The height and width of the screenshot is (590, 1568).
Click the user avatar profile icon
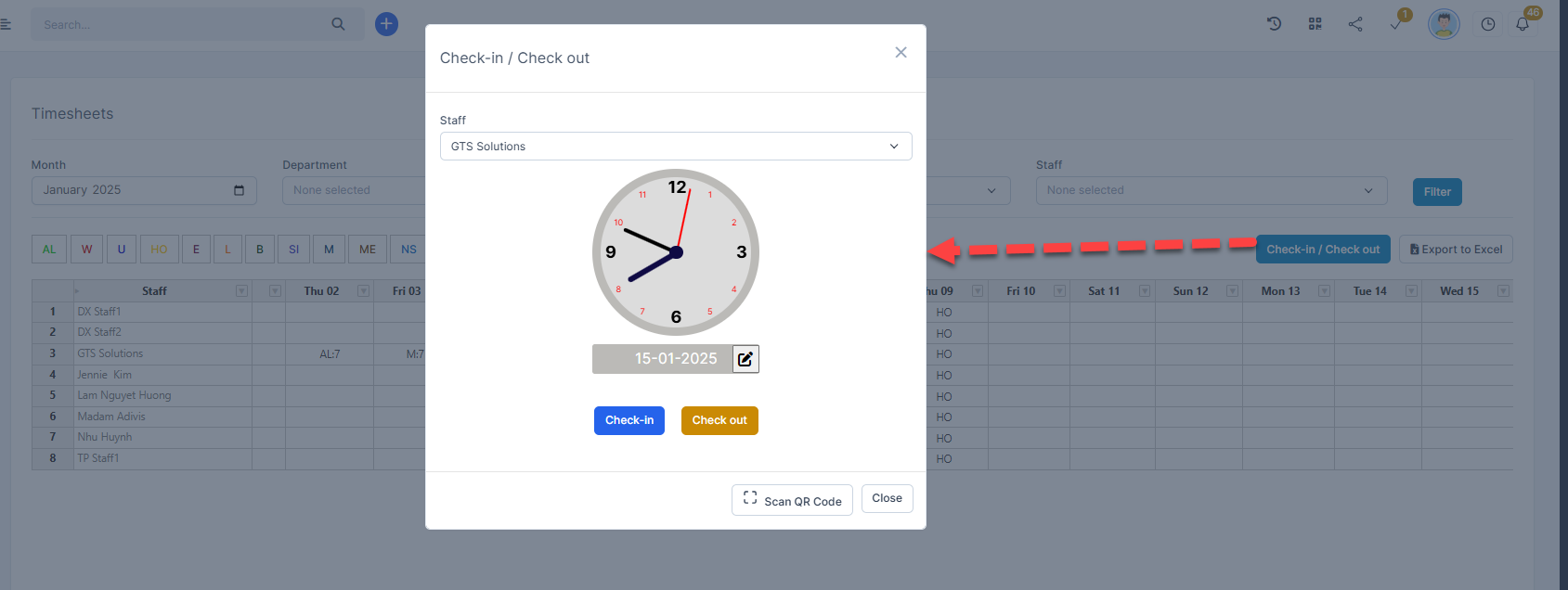pyautogui.click(x=1444, y=24)
